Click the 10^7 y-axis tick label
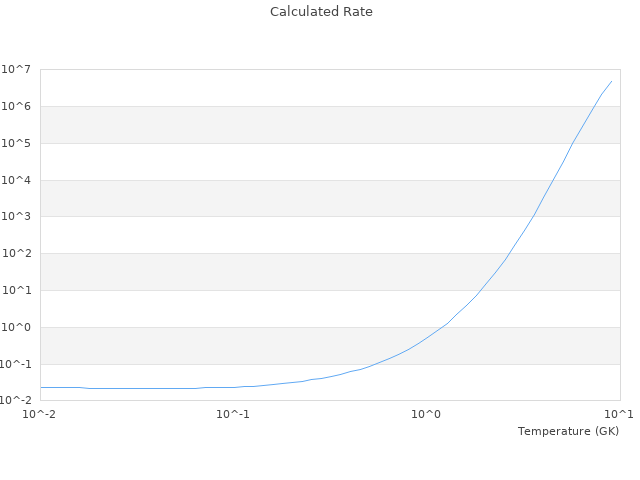The image size is (640, 480). click(x=17, y=69)
